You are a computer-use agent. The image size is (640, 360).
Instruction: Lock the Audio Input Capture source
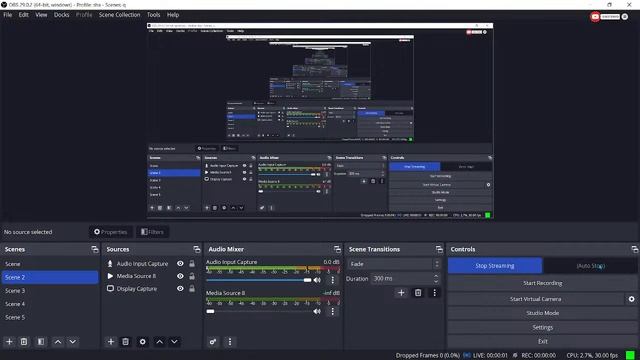point(192,264)
